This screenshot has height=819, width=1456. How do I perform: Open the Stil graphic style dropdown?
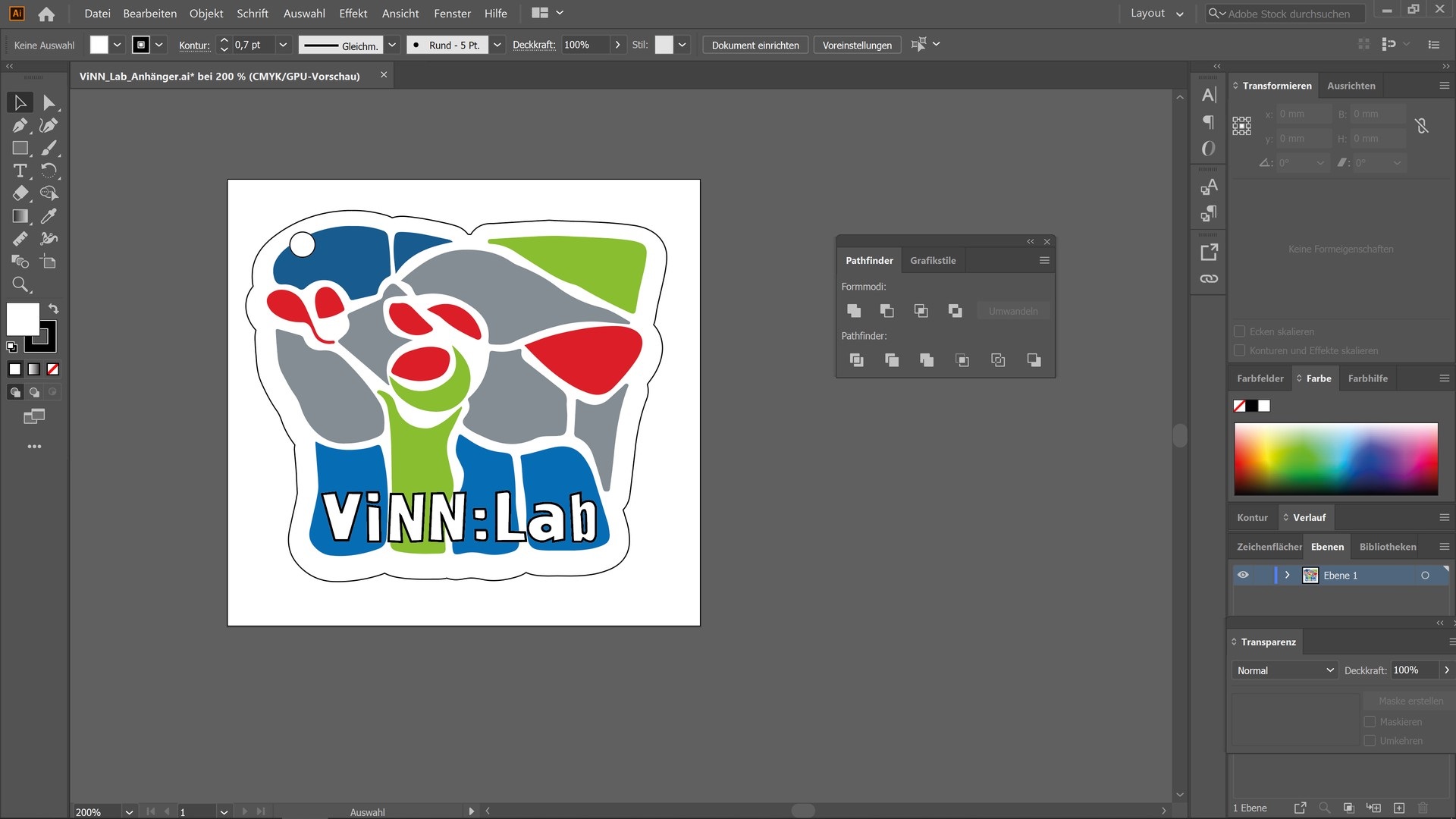682,45
